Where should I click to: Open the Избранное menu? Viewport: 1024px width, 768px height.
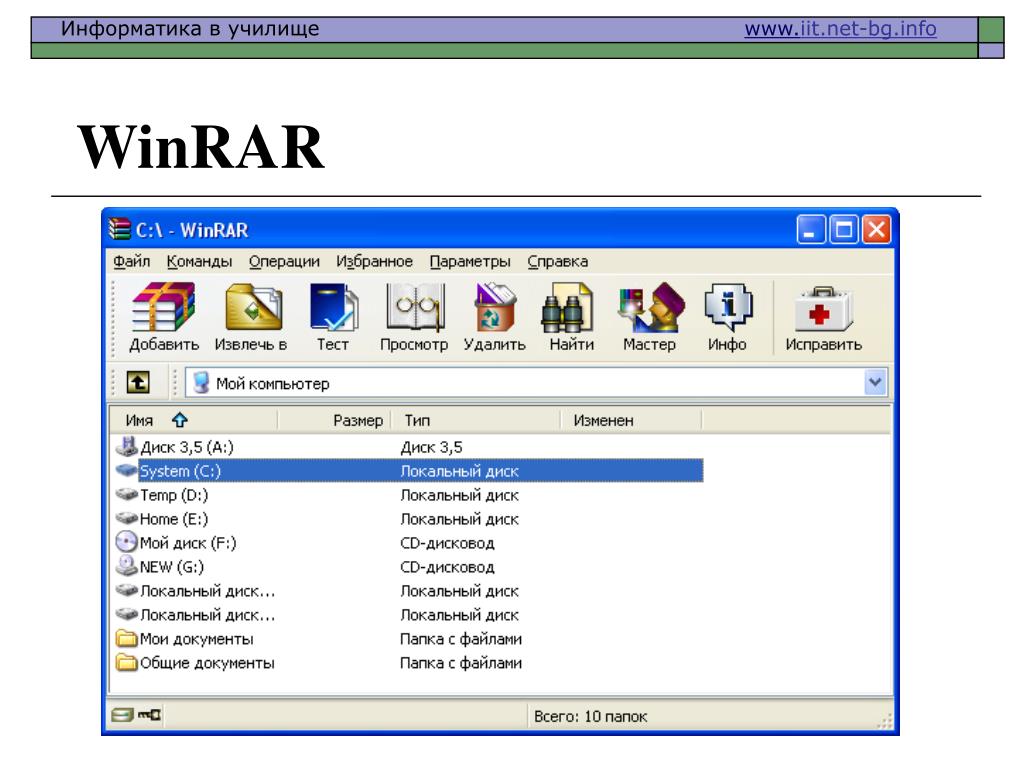pos(374,261)
